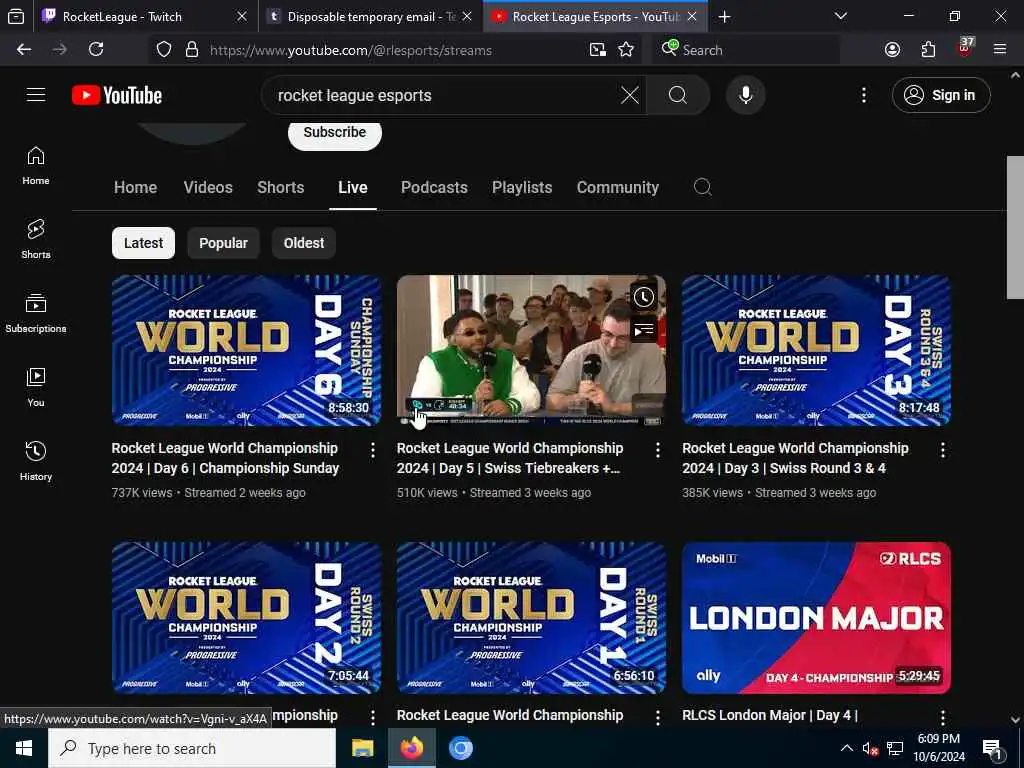This screenshot has height=768, width=1024.
Task: Click the YouTube search magnifier button
Action: 678,95
